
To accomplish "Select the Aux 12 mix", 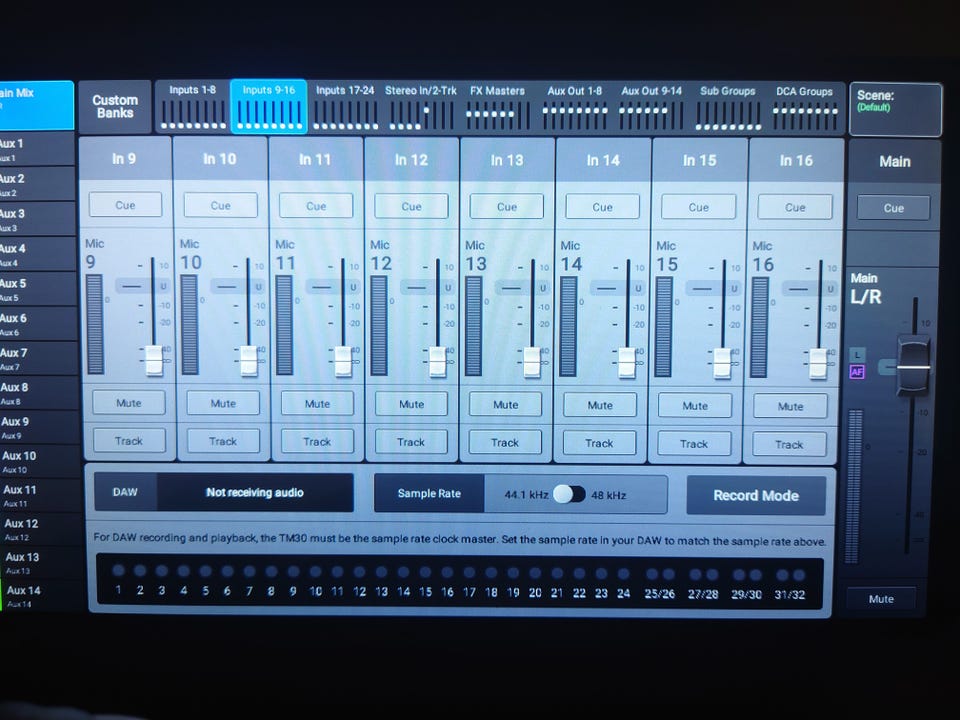I will 42,529.
